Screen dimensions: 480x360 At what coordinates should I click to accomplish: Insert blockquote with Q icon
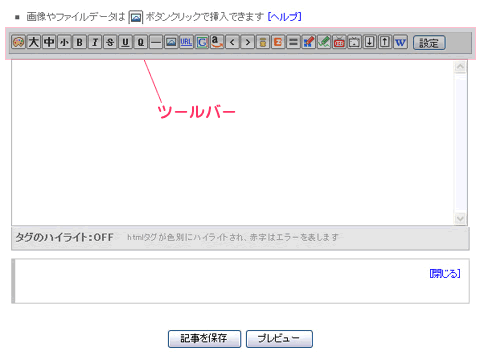141,42
